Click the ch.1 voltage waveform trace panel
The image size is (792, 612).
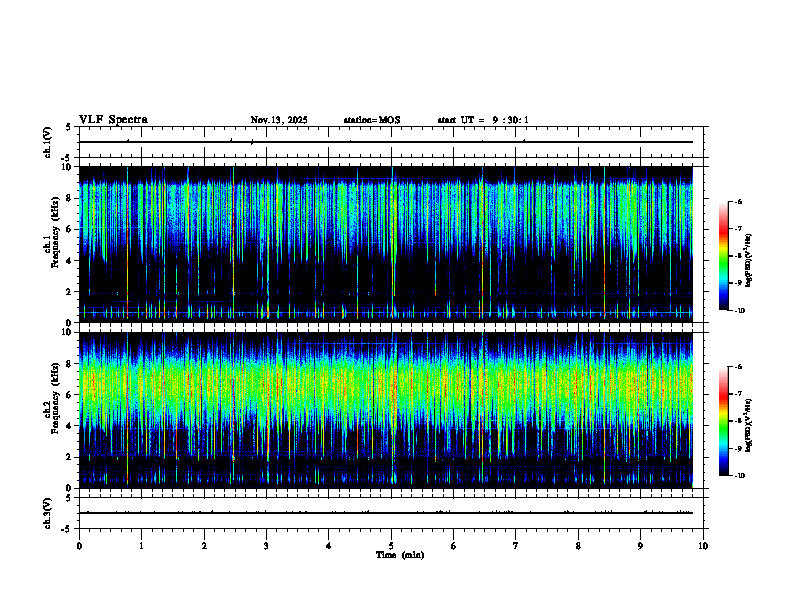(x=391, y=142)
